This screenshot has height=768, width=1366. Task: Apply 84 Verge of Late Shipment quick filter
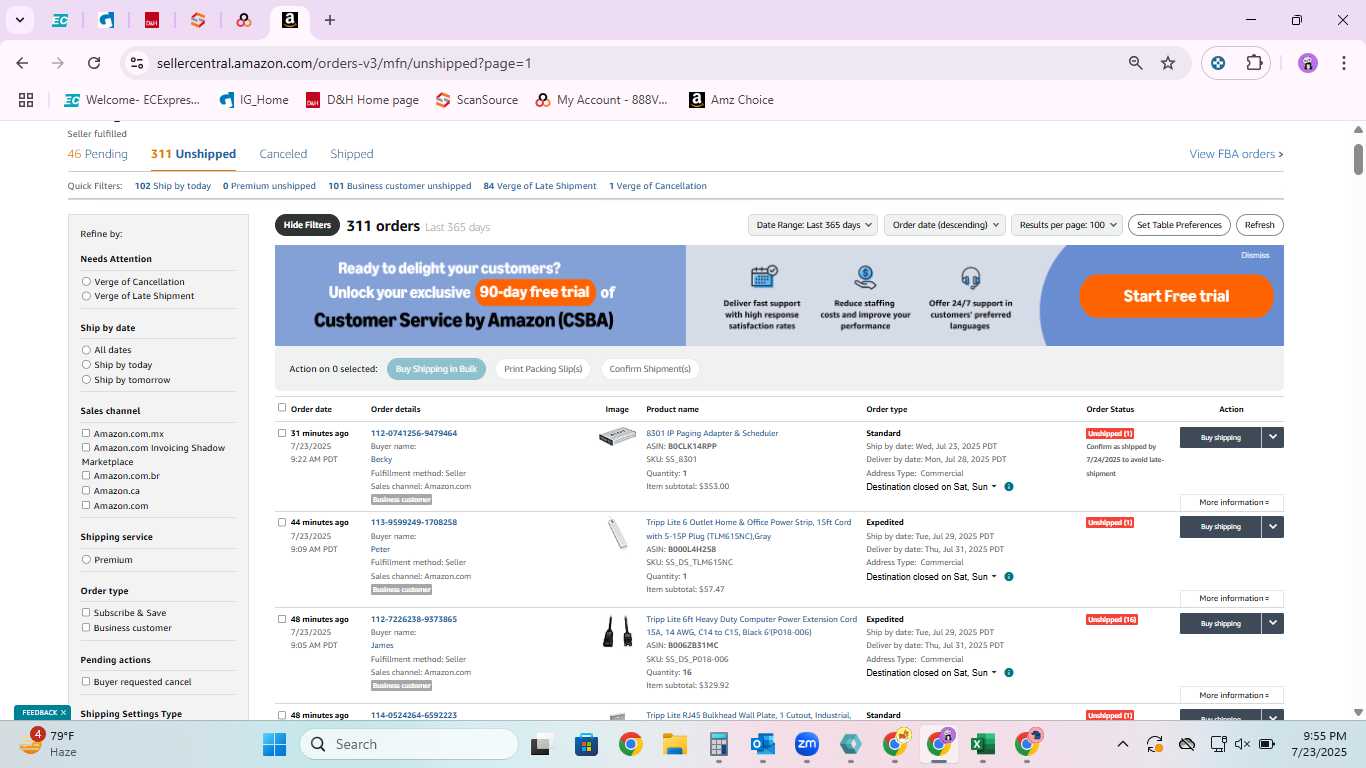click(x=540, y=186)
